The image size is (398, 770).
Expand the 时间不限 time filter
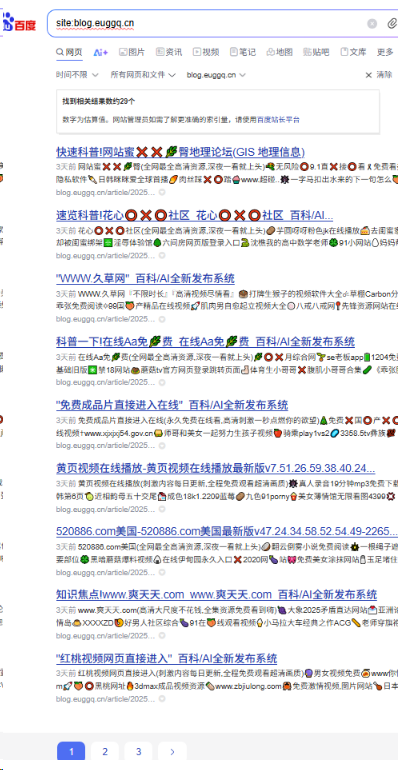[77, 75]
